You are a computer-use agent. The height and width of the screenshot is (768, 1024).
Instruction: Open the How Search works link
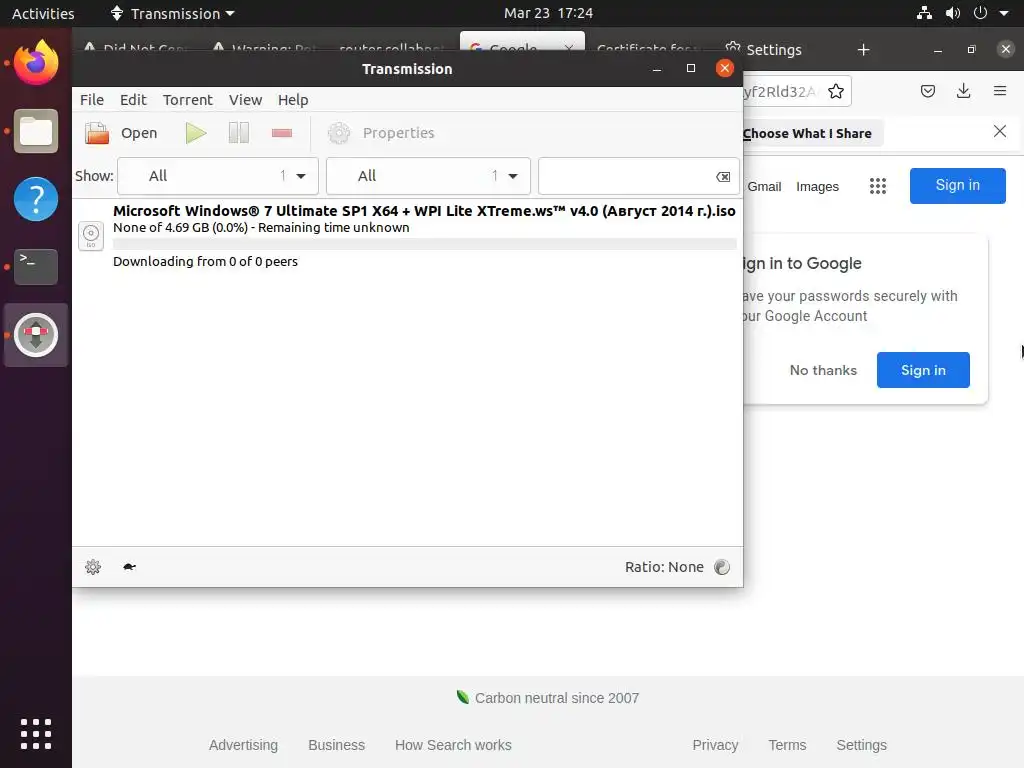[453, 745]
